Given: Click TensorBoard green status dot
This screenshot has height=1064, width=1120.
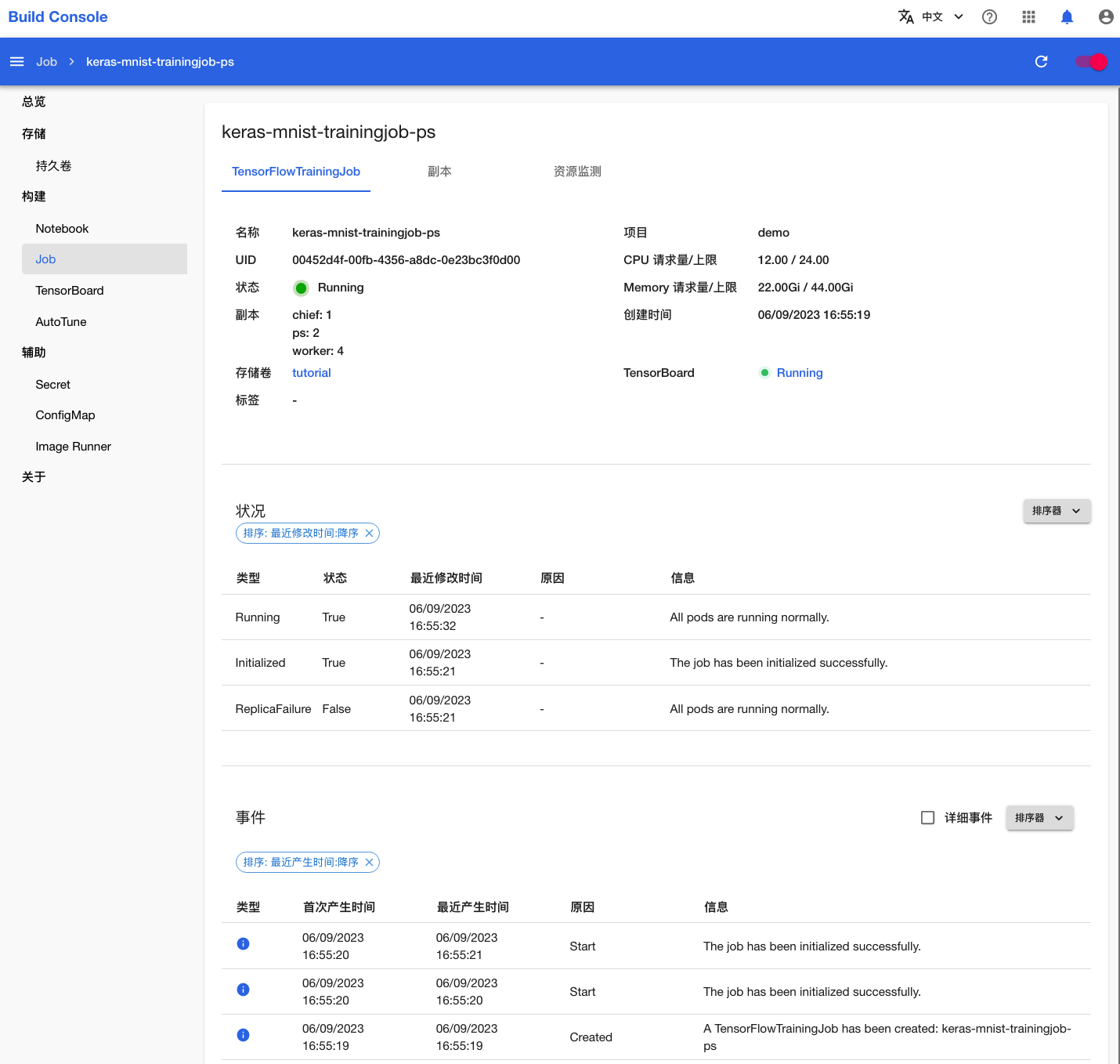Looking at the screenshot, I should [x=764, y=373].
